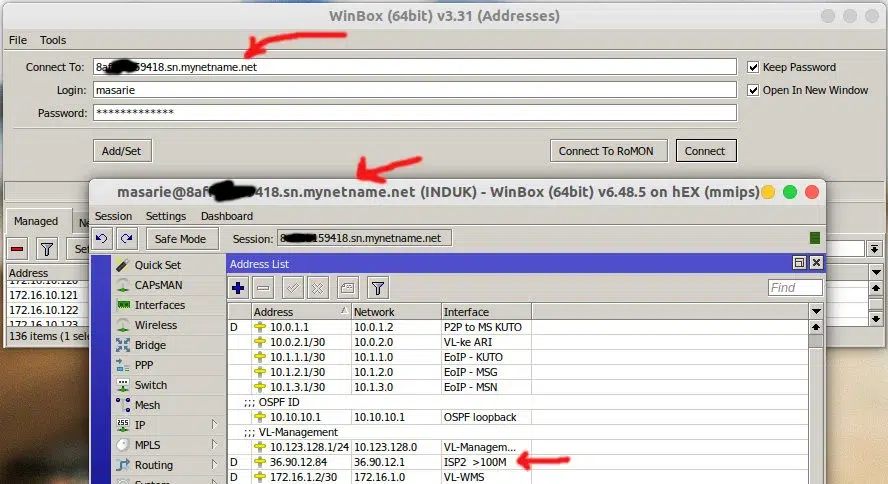Click the Connect button
Image resolution: width=888 pixels, height=484 pixels.
click(x=705, y=151)
